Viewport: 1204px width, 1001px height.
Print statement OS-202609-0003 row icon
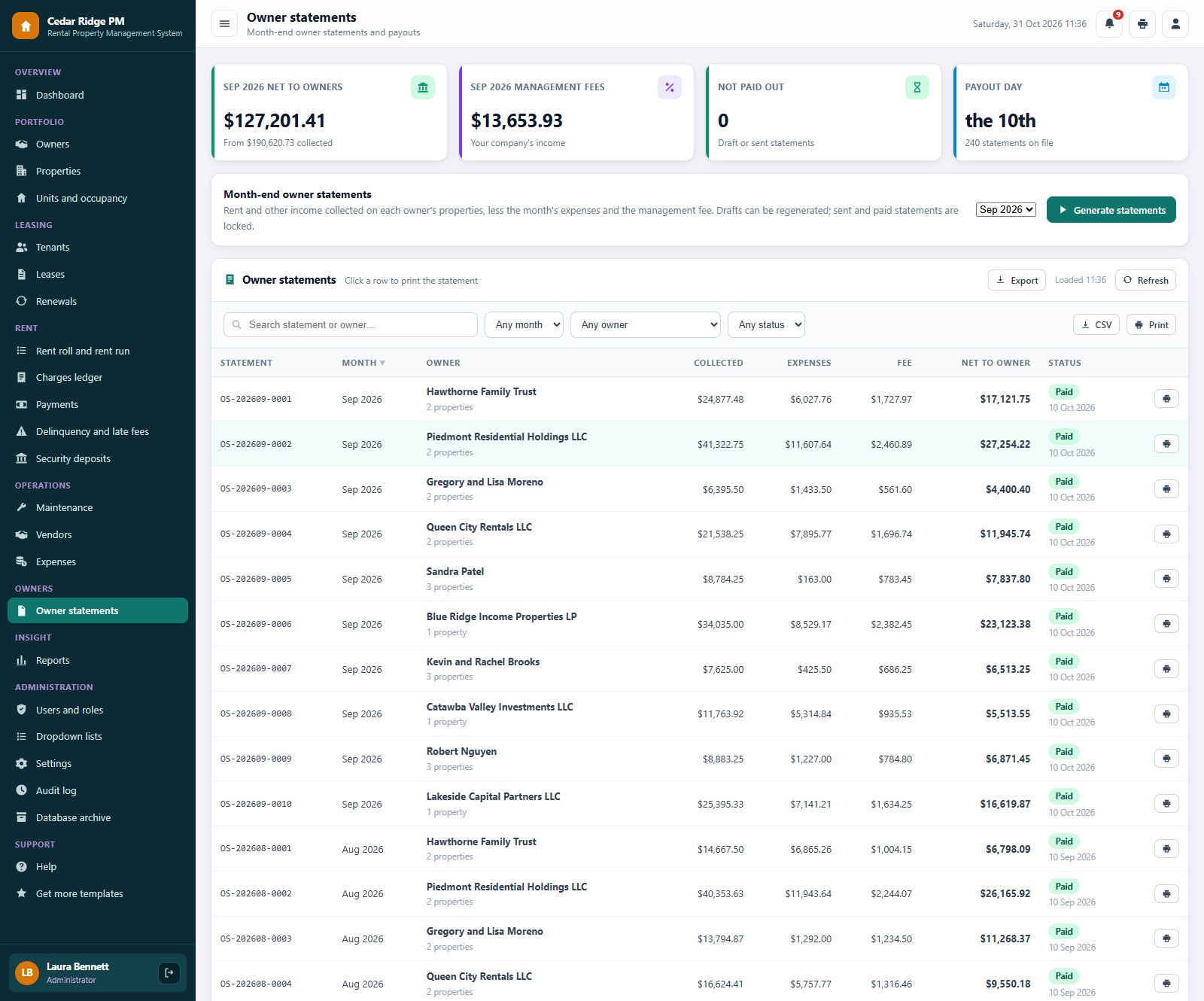tap(1166, 489)
